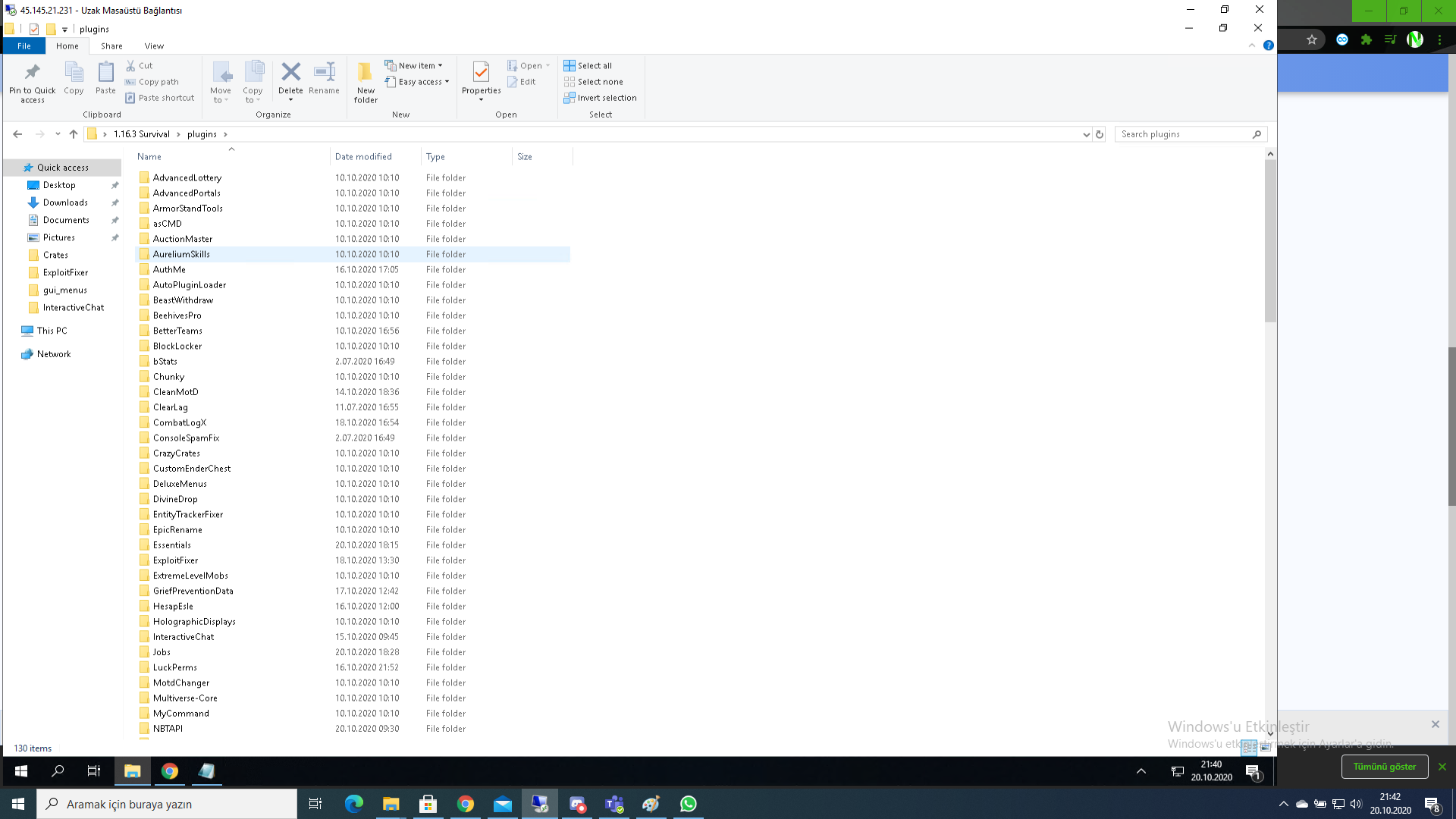This screenshot has height=819, width=1456.
Task: Create a New folder from ribbon
Action: pyautogui.click(x=366, y=82)
